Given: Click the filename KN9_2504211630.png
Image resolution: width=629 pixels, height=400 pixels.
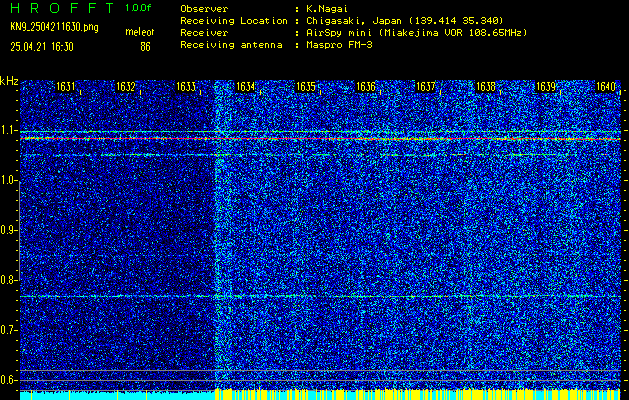Looking at the screenshot, I should point(54,27).
